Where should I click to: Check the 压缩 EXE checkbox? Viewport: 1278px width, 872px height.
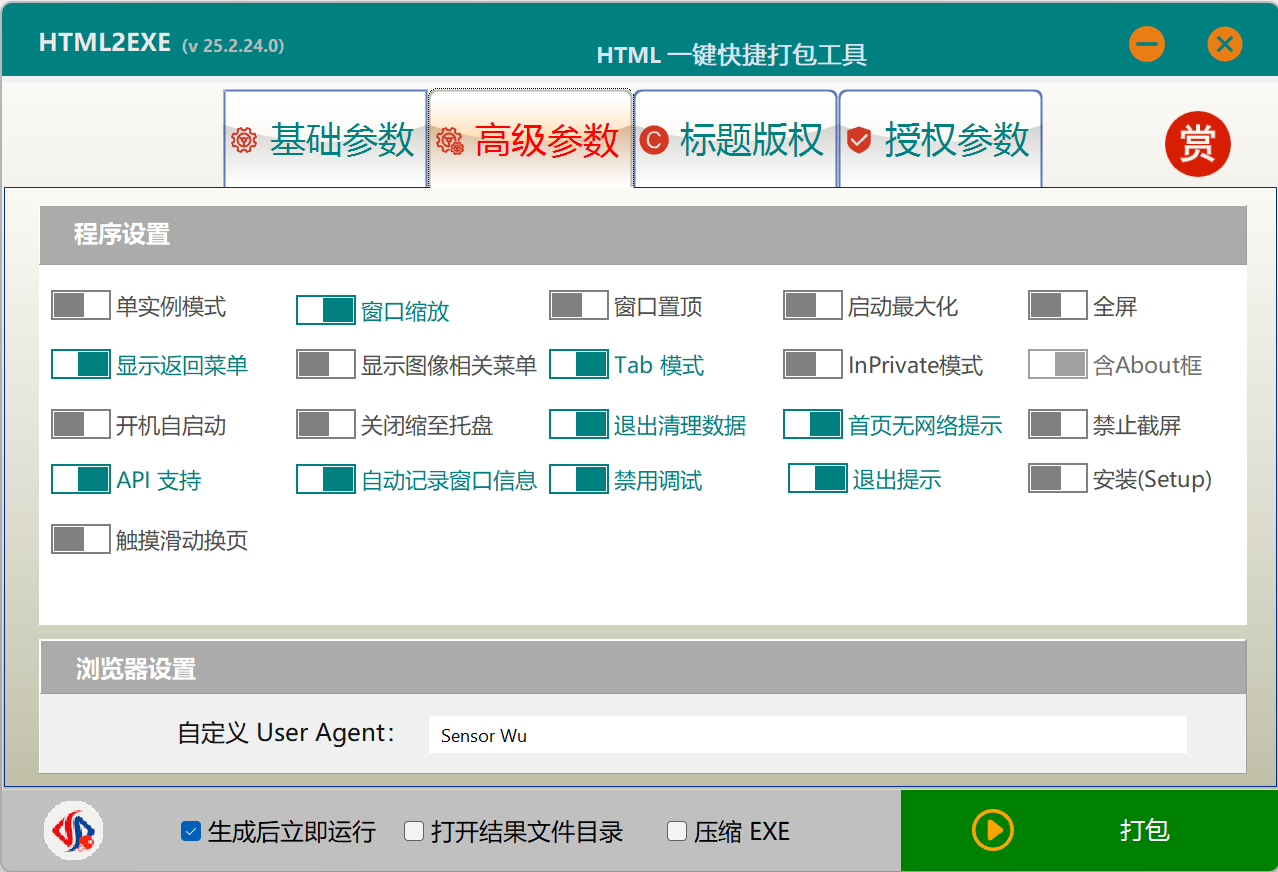pyautogui.click(x=677, y=831)
